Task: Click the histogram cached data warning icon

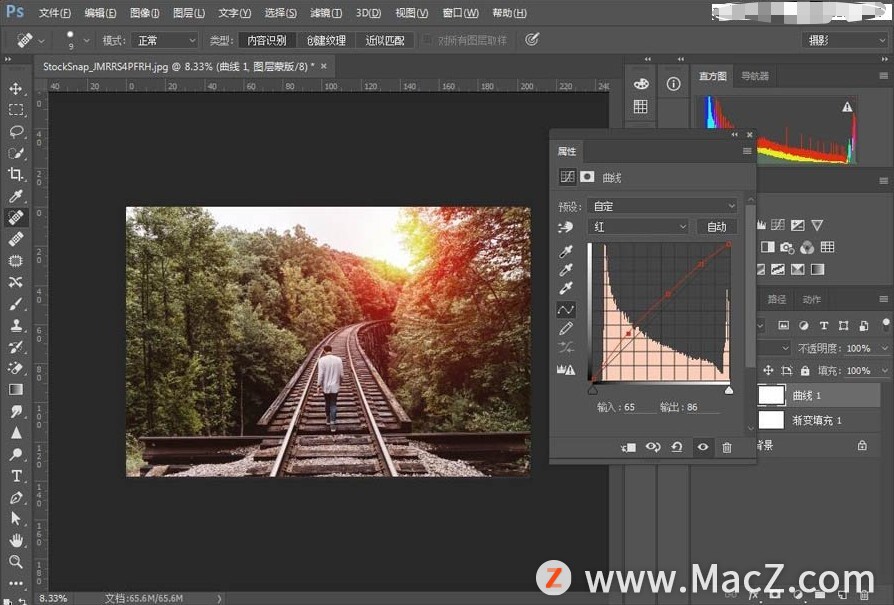Action: click(847, 107)
